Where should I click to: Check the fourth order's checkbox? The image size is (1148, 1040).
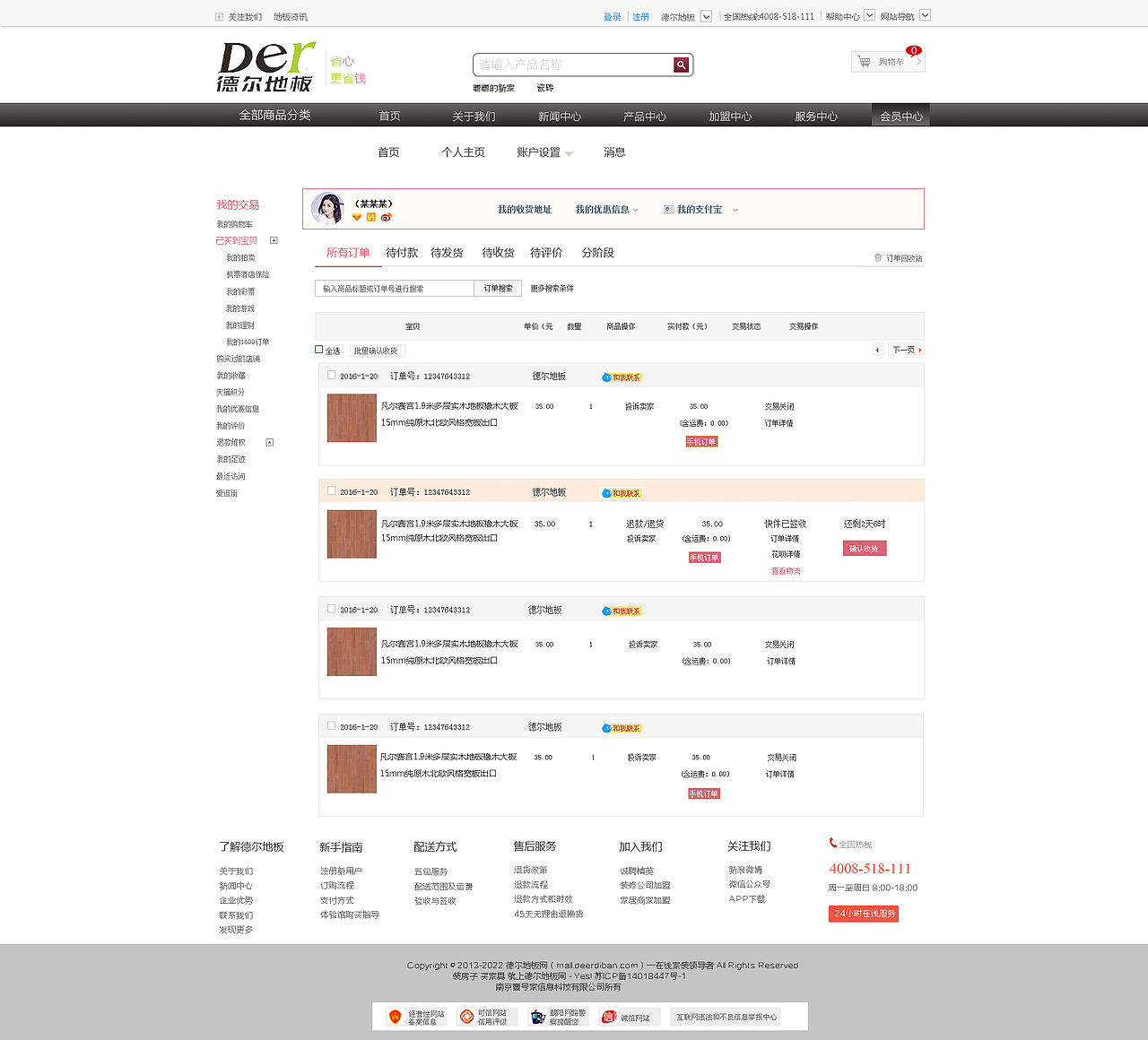(x=332, y=726)
